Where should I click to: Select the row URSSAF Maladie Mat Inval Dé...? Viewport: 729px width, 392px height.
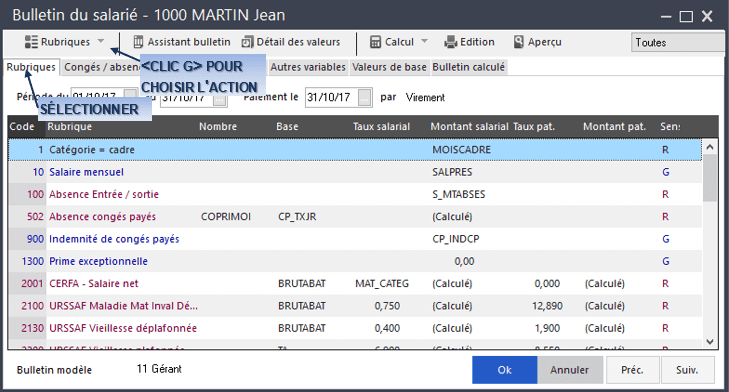click(355, 306)
